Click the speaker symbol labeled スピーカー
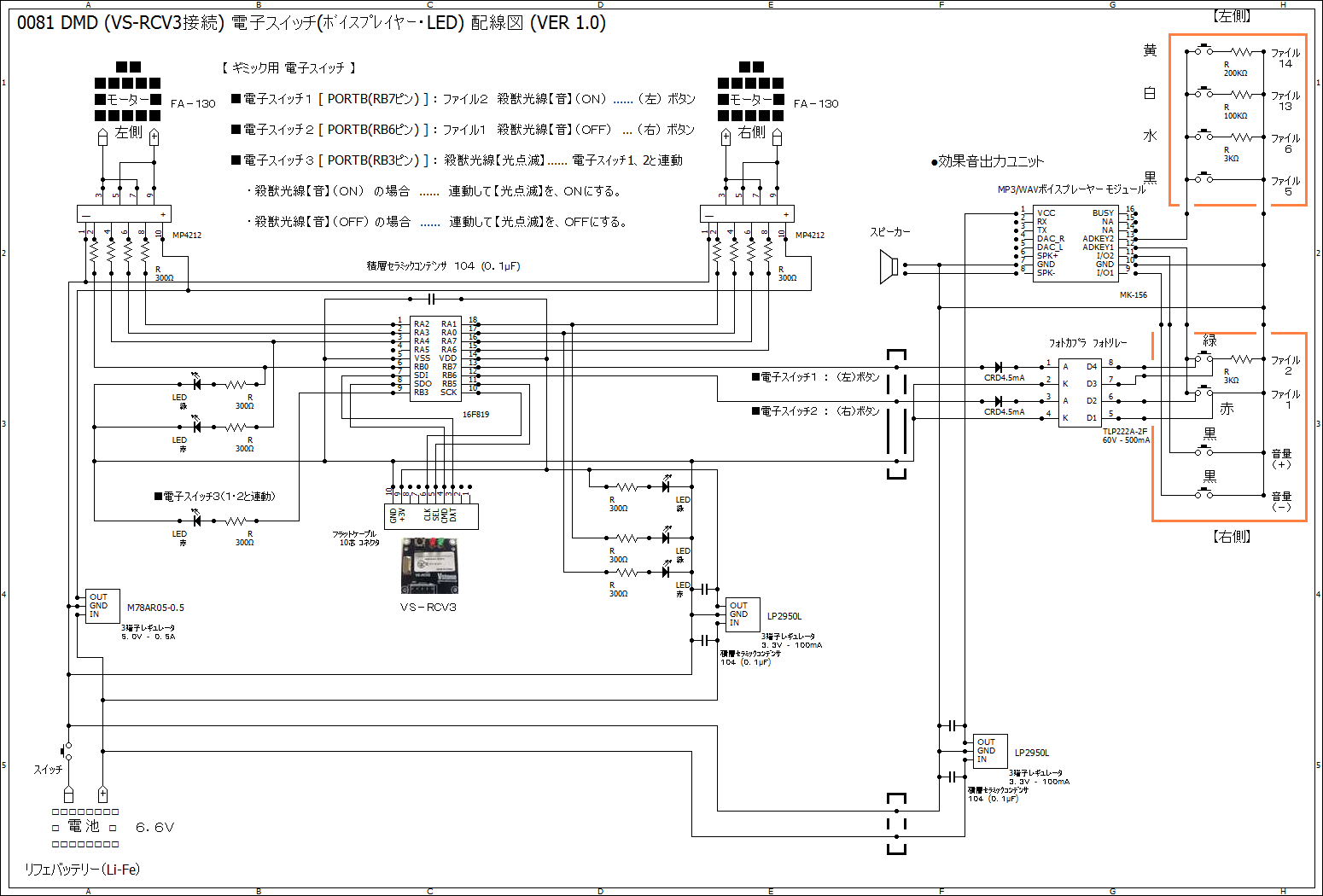Screen dimensions: 1323x896 (x=889, y=268)
